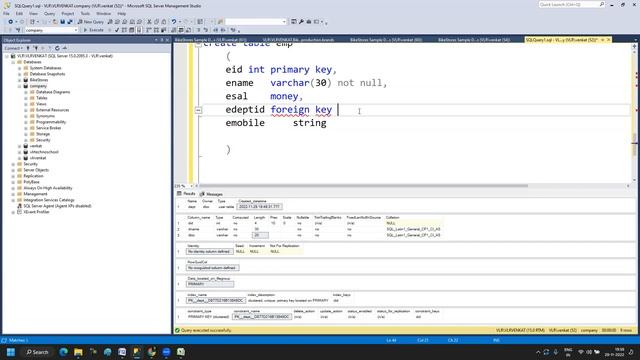Viewport: 640px width, 360px height.
Task: Select the Database Diagrams tree item
Action: 53,92
